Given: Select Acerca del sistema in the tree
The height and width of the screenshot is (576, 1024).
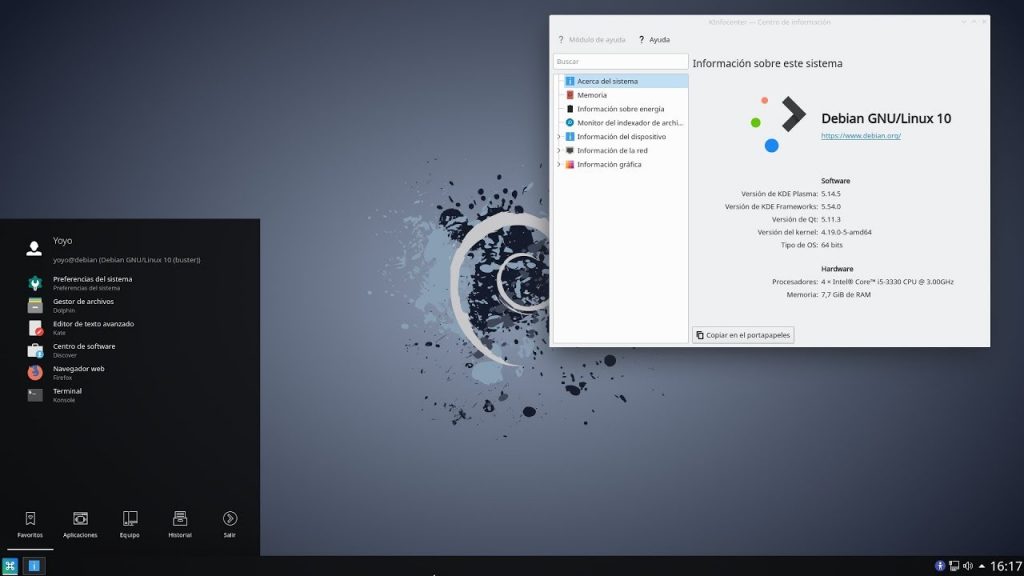Looking at the screenshot, I should (x=626, y=81).
